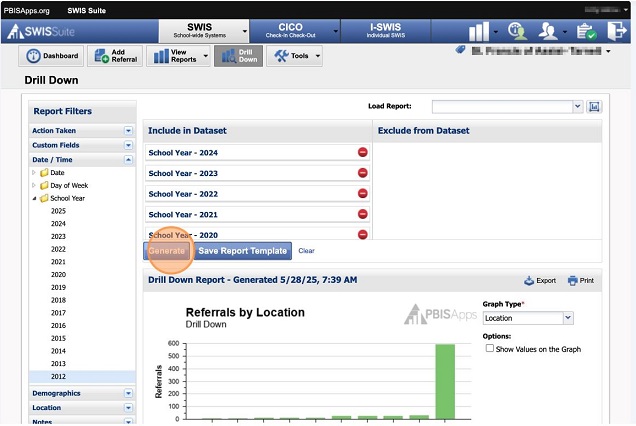
Task: Open View Reports
Action: point(178,56)
